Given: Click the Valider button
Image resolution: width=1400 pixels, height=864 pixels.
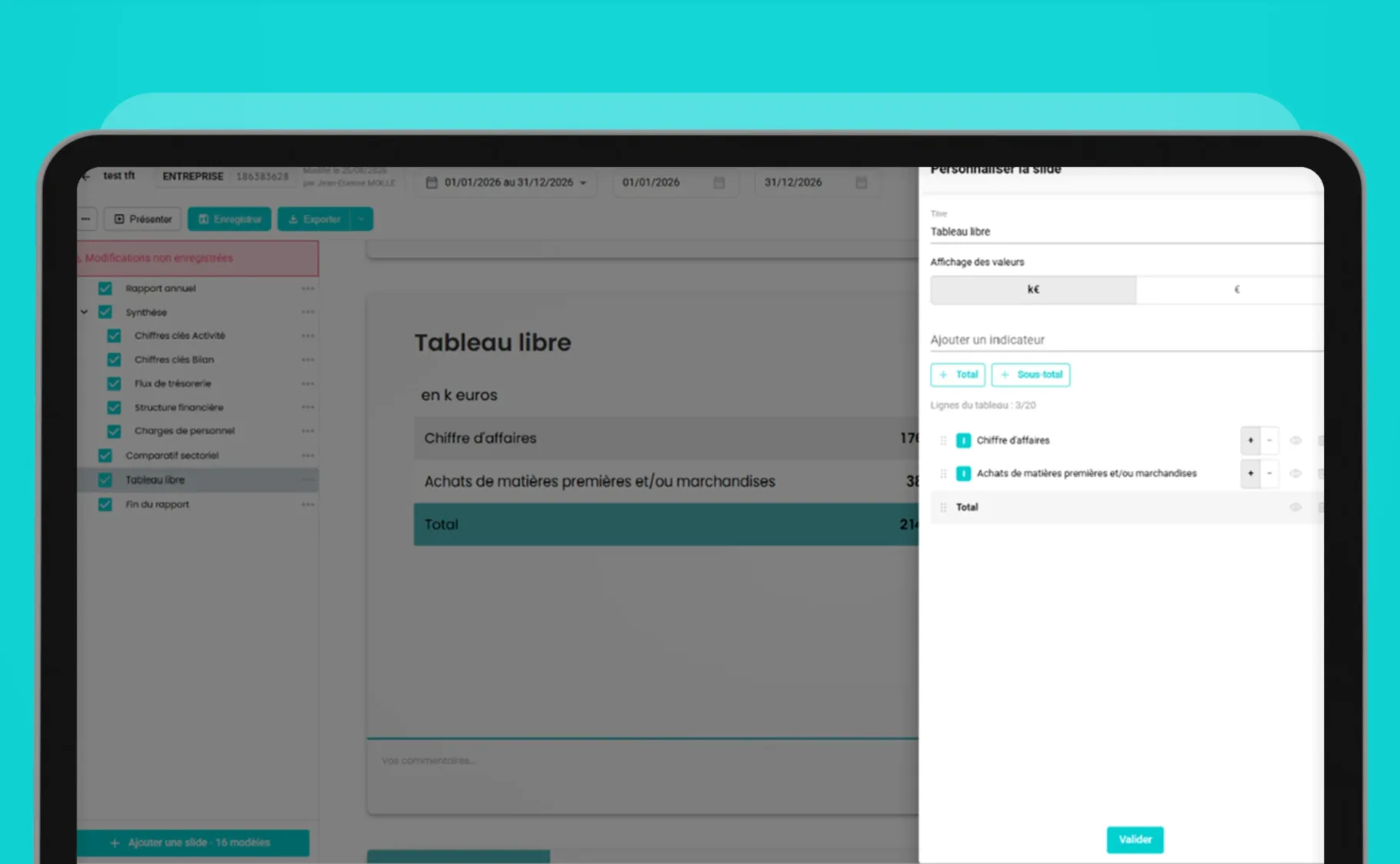Looking at the screenshot, I should 1135,839.
